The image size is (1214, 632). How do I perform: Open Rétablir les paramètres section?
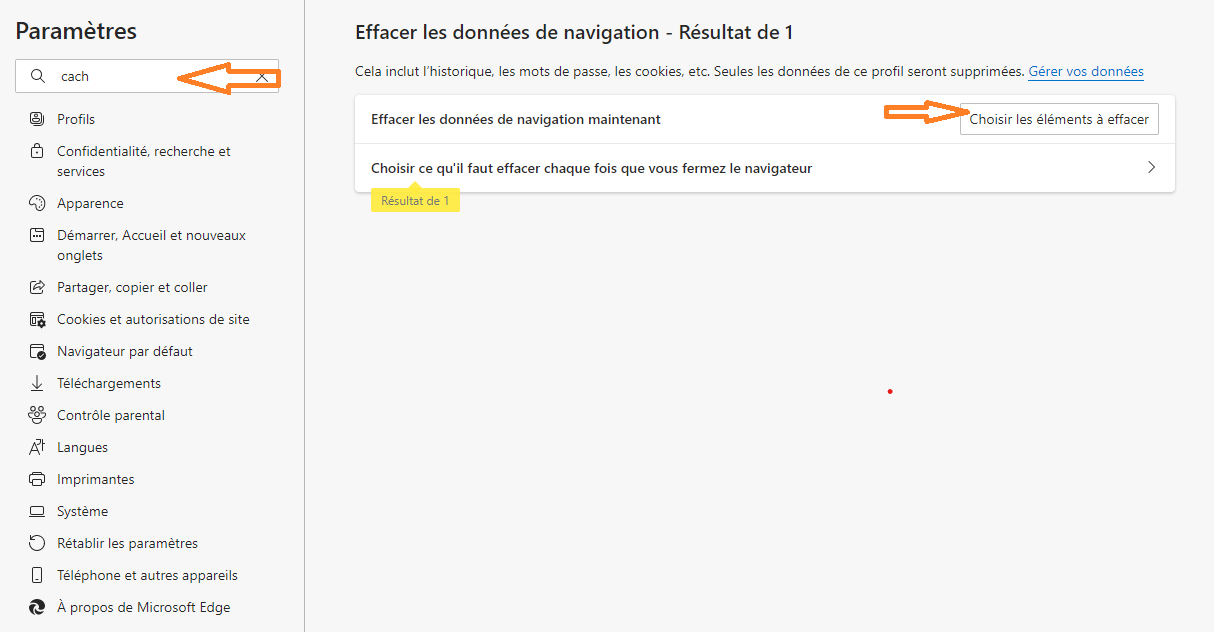pos(127,543)
